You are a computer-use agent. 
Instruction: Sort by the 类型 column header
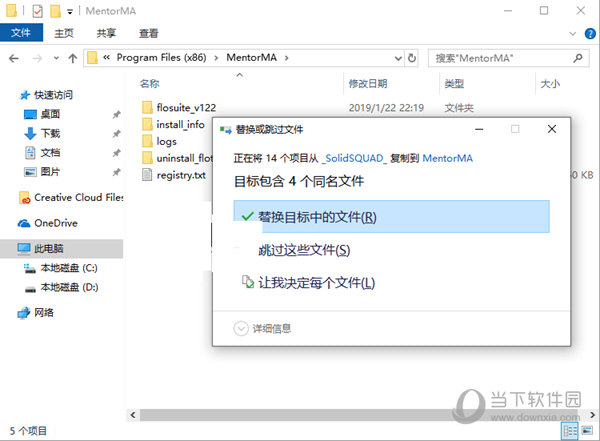(x=454, y=83)
